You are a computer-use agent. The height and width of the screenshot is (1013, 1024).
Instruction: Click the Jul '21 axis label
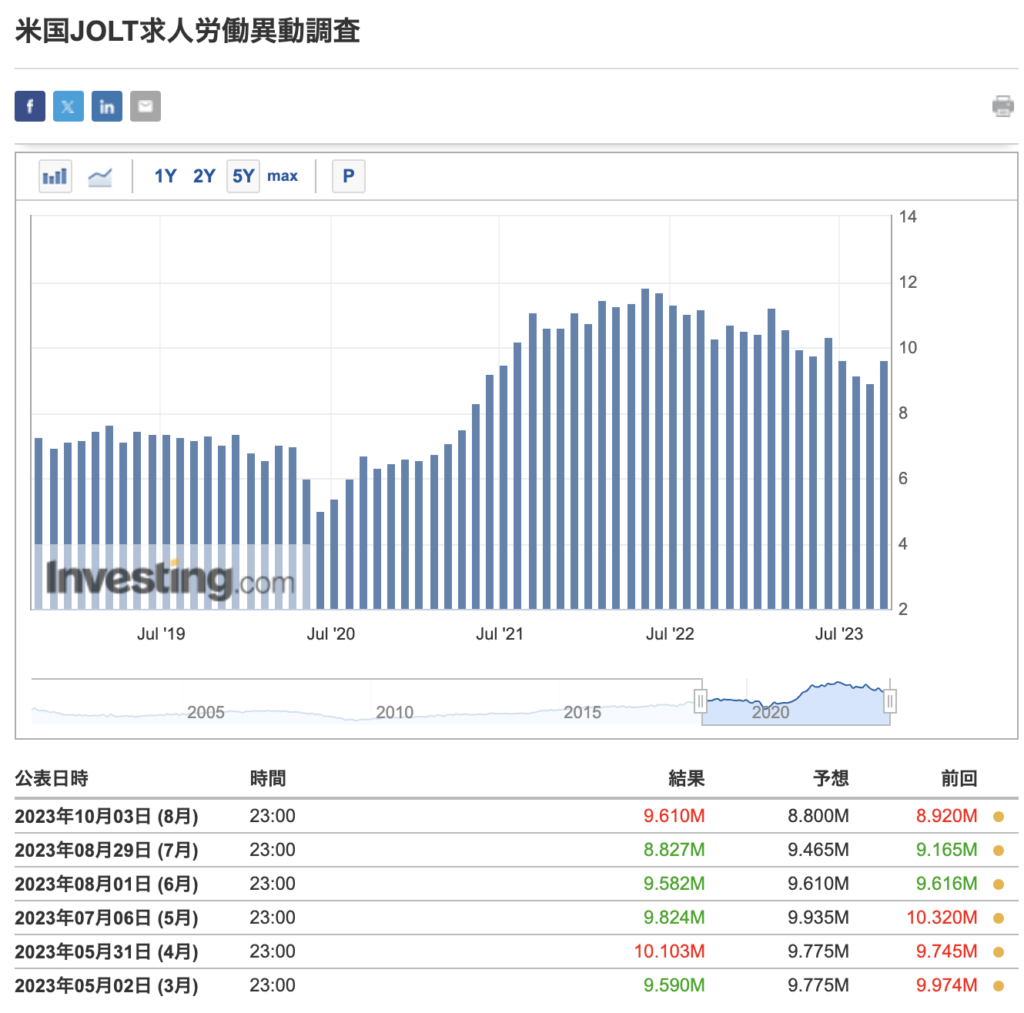pyautogui.click(x=500, y=634)
